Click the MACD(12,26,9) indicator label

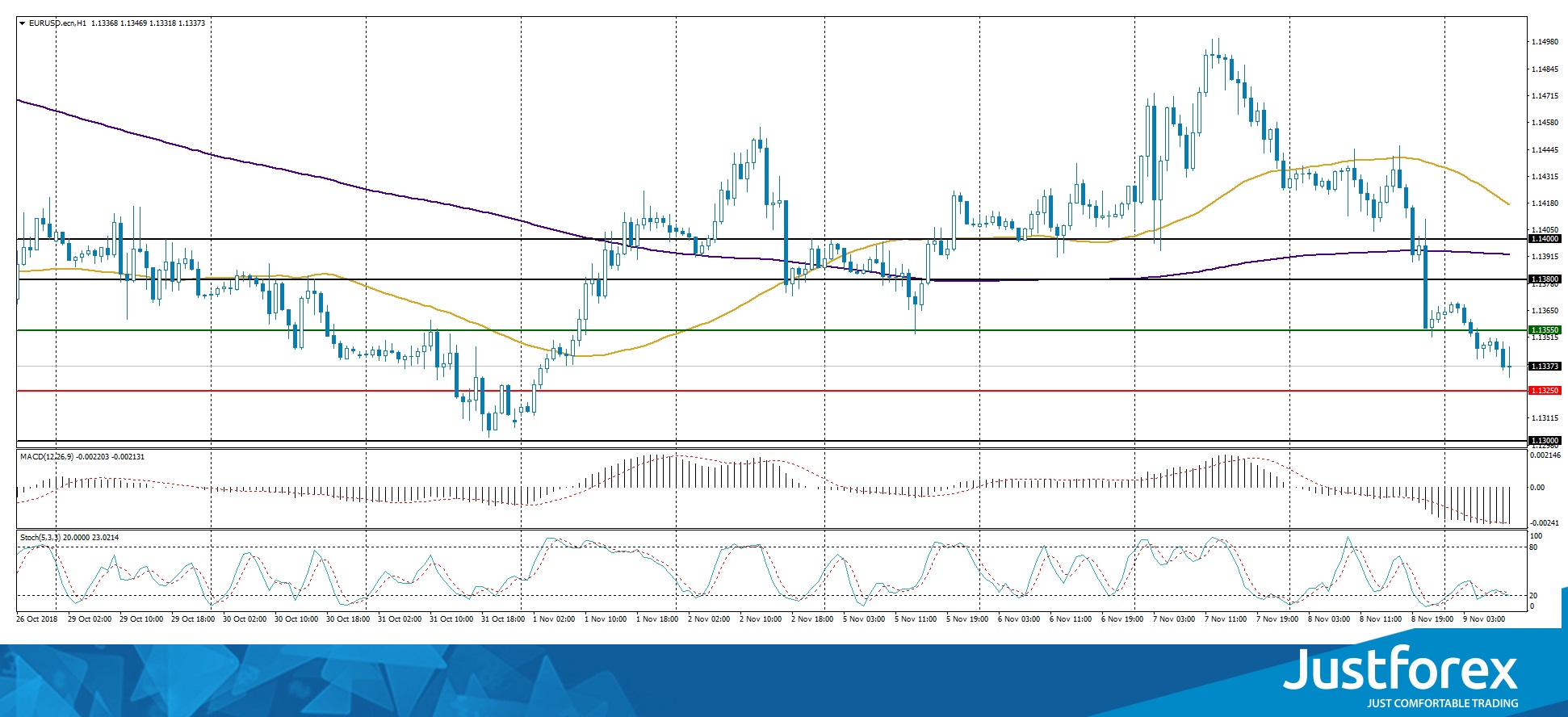click(x=47, y=457)
